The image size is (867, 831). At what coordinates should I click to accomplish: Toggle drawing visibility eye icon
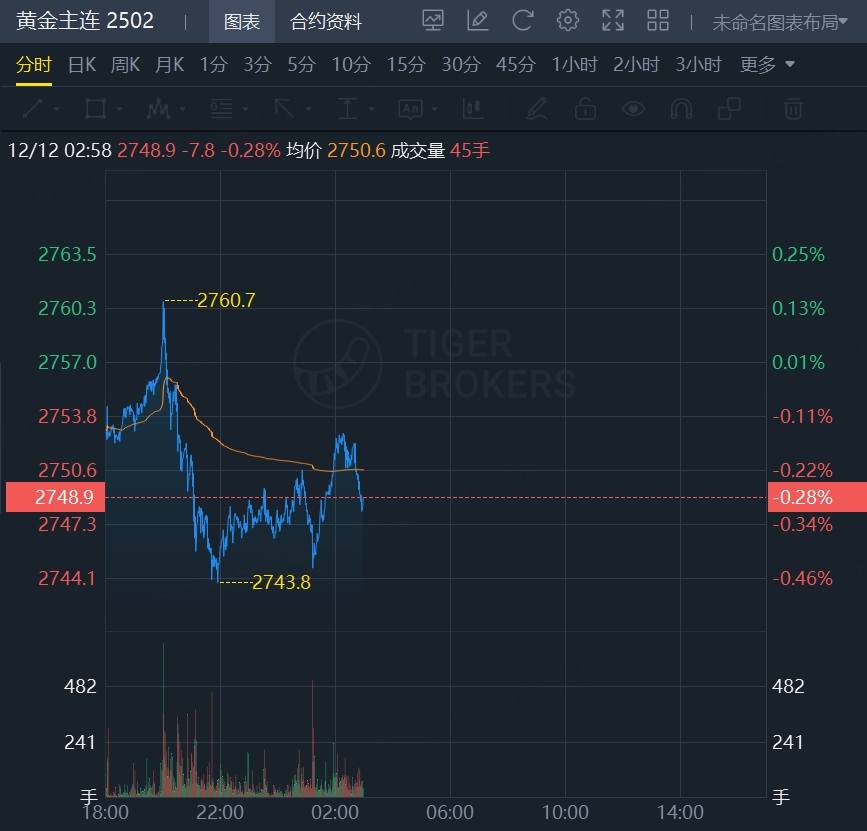633,108
